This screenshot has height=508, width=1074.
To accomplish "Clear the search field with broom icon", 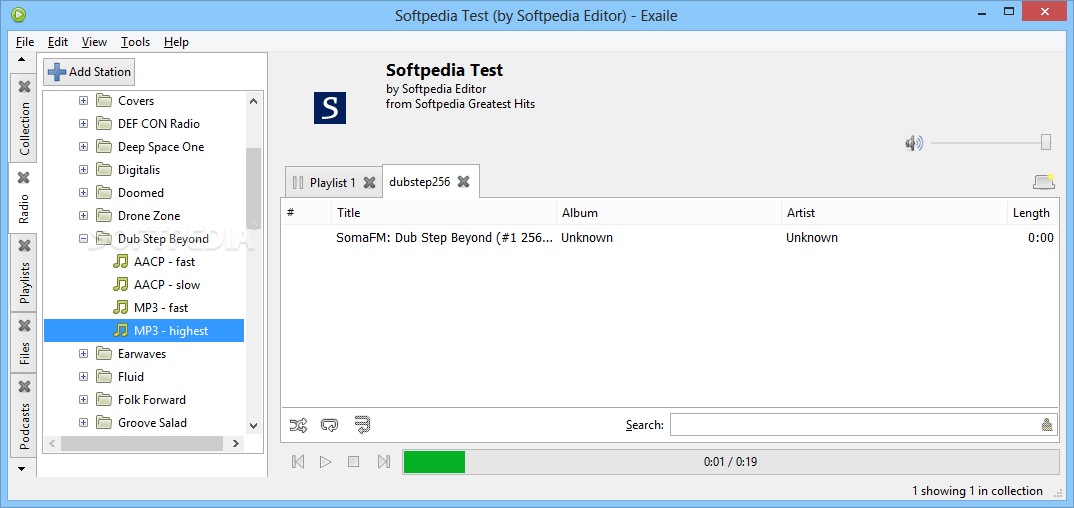I will point(1047,424).
